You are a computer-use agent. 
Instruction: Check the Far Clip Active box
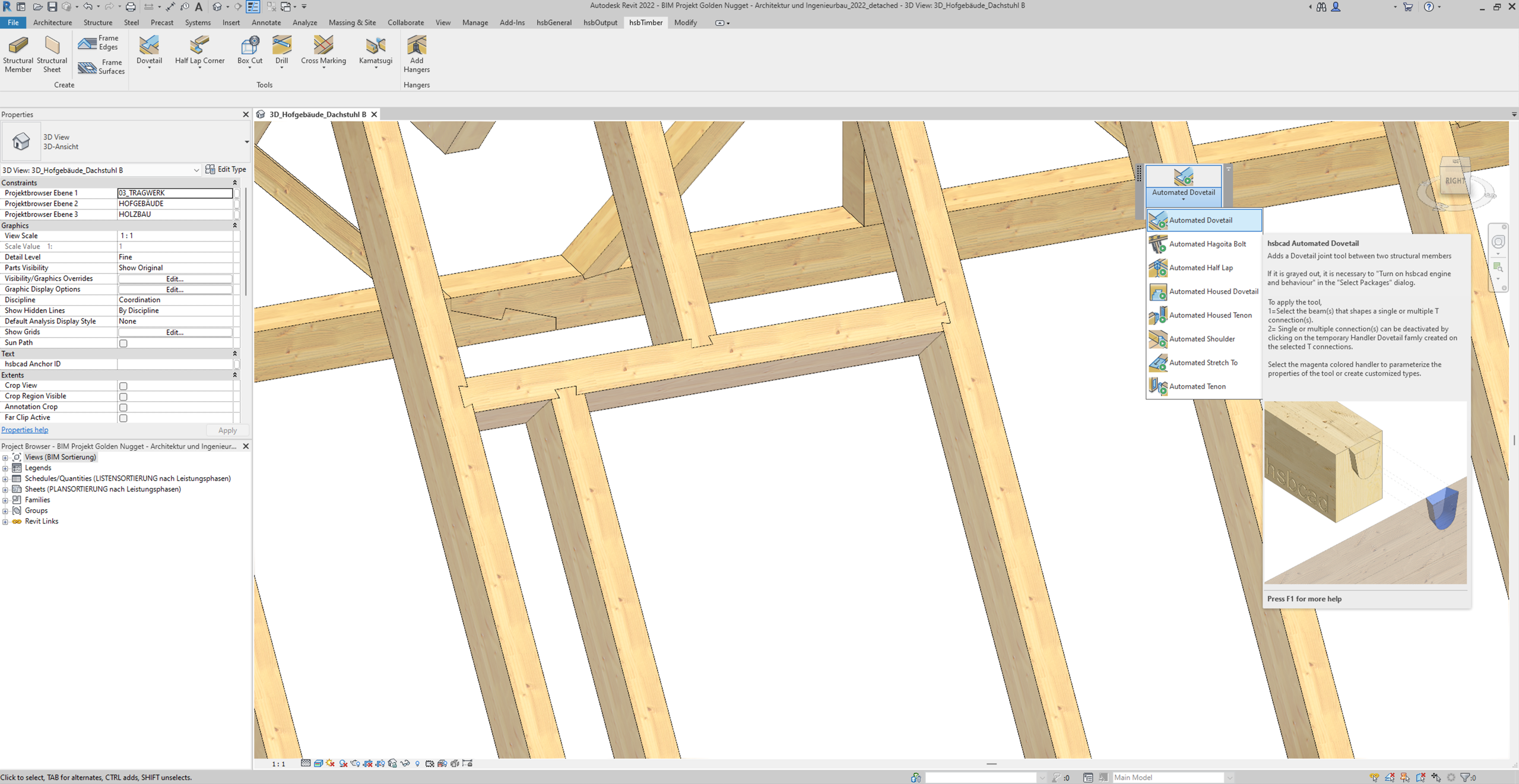coord(123,418)
